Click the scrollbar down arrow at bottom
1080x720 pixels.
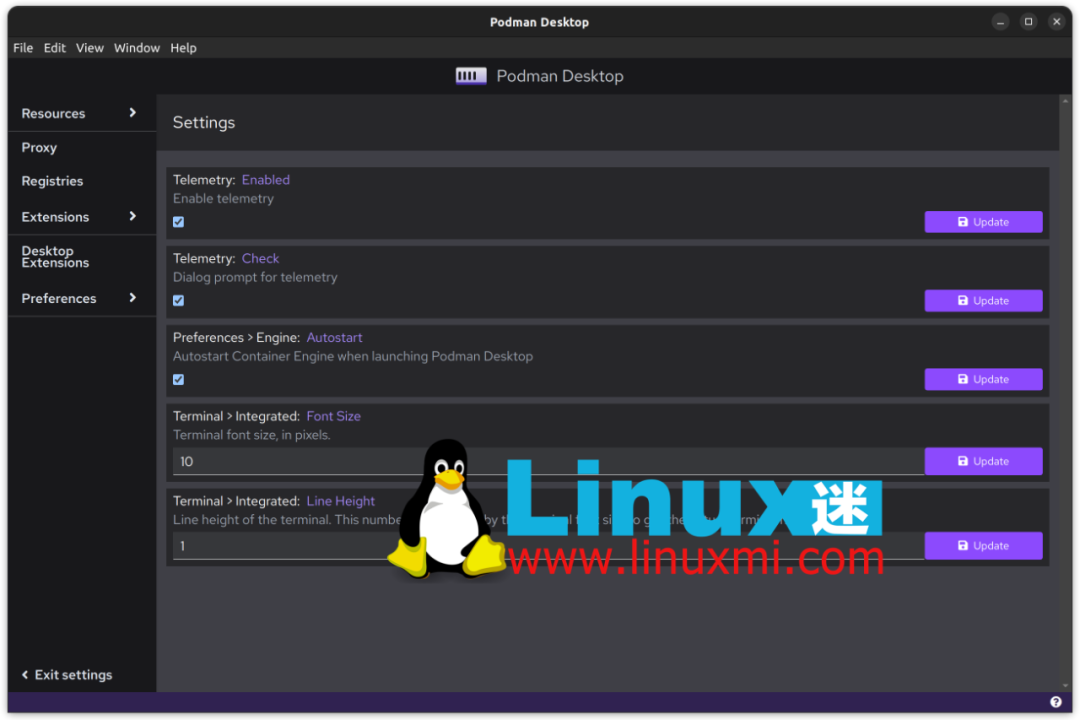point(1066,686)
